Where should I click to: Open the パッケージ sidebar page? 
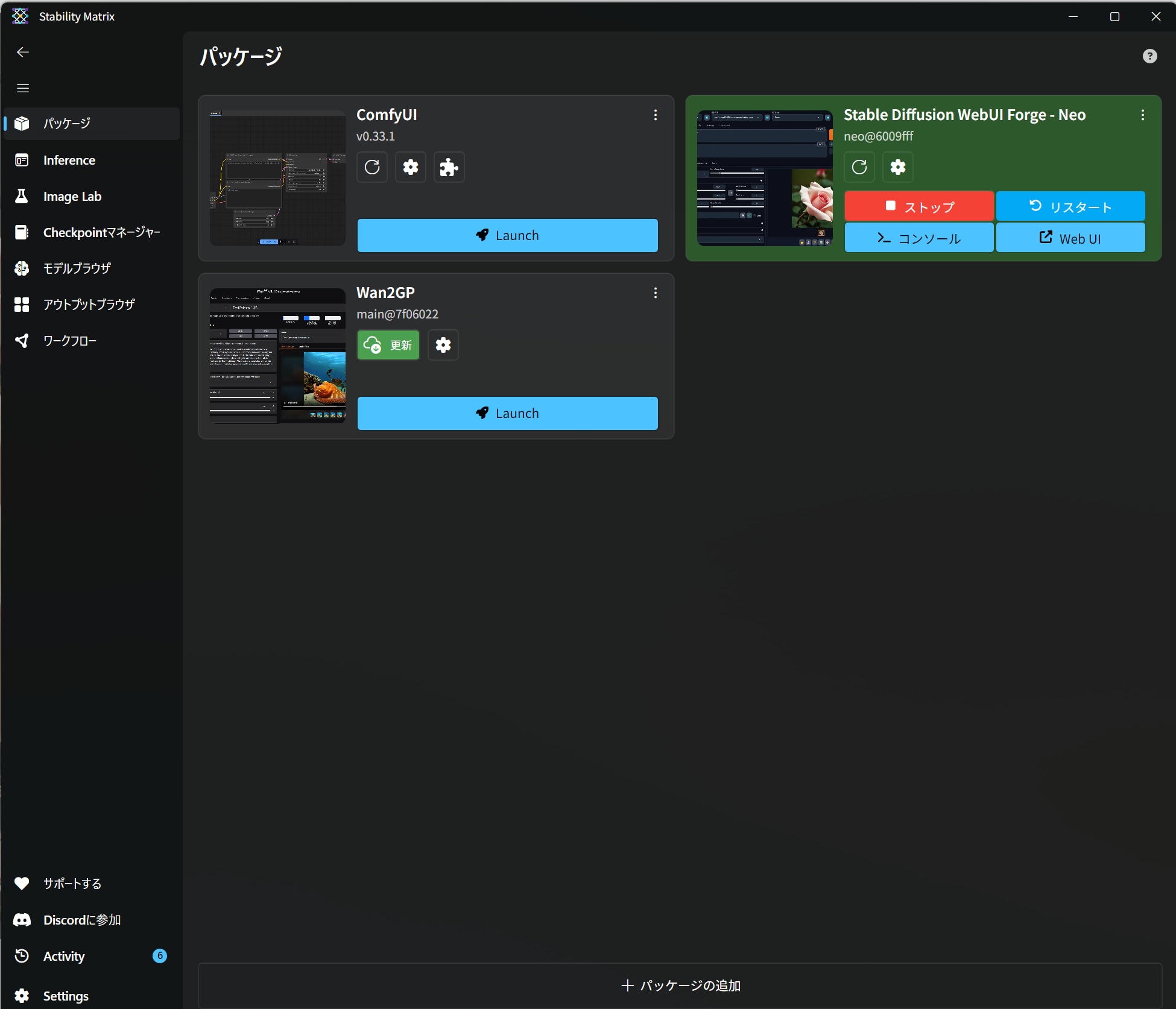click(x=92, y=124)
